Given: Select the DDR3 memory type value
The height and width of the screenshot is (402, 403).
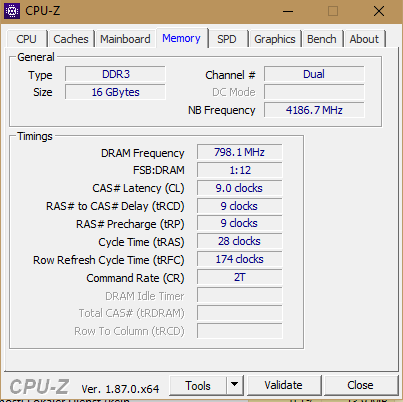Looking at the screenshot, I should click(x=115, y=74).
